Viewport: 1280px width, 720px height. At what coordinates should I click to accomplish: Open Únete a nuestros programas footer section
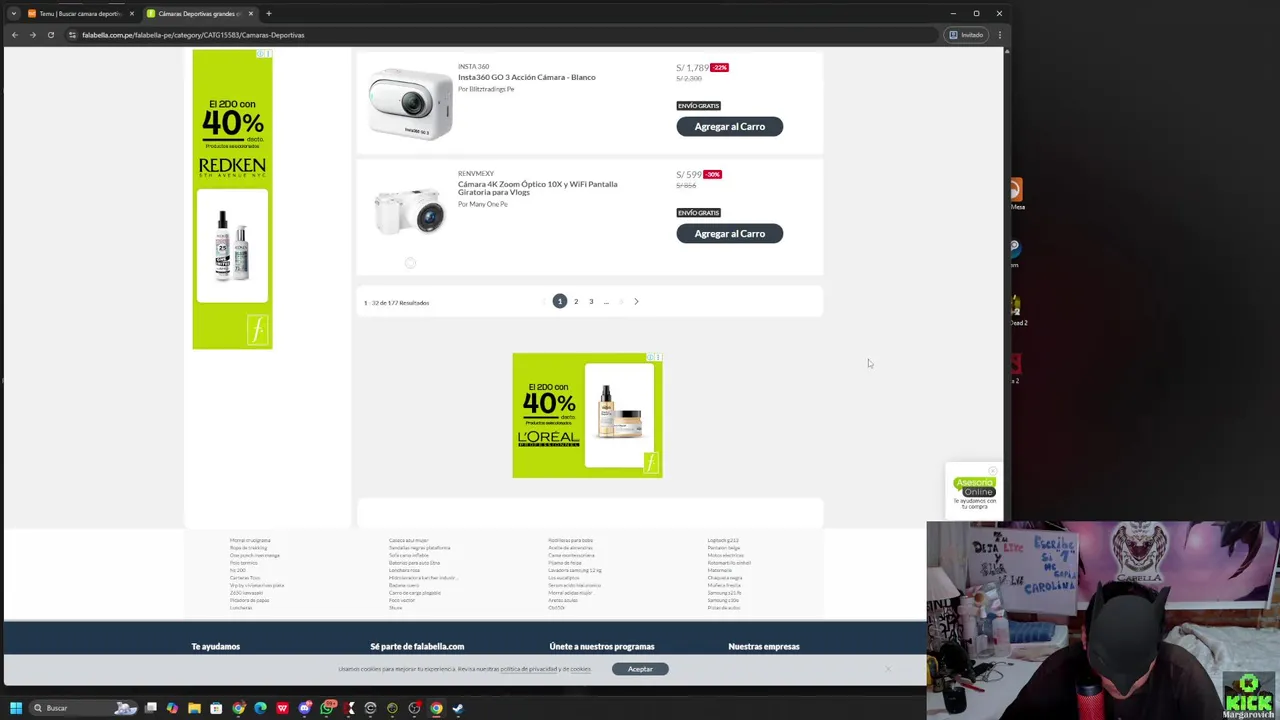(602, 646)
